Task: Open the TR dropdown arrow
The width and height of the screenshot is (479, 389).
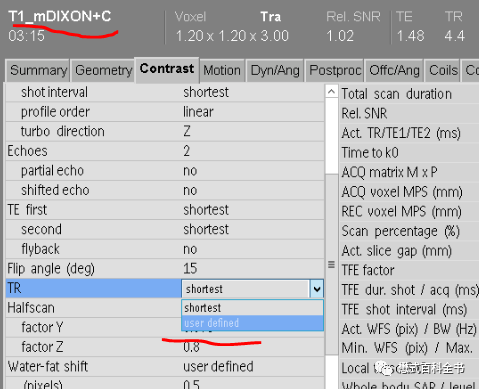Action: coord(317,289)
